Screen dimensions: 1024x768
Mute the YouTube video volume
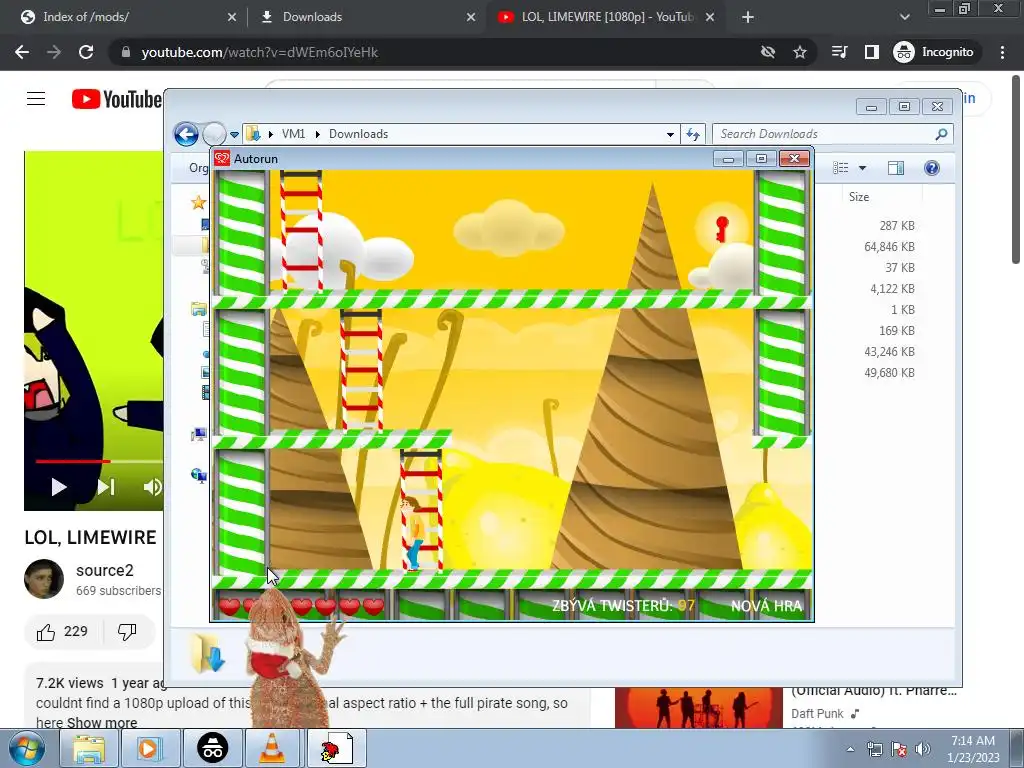[x=152, y=487]
